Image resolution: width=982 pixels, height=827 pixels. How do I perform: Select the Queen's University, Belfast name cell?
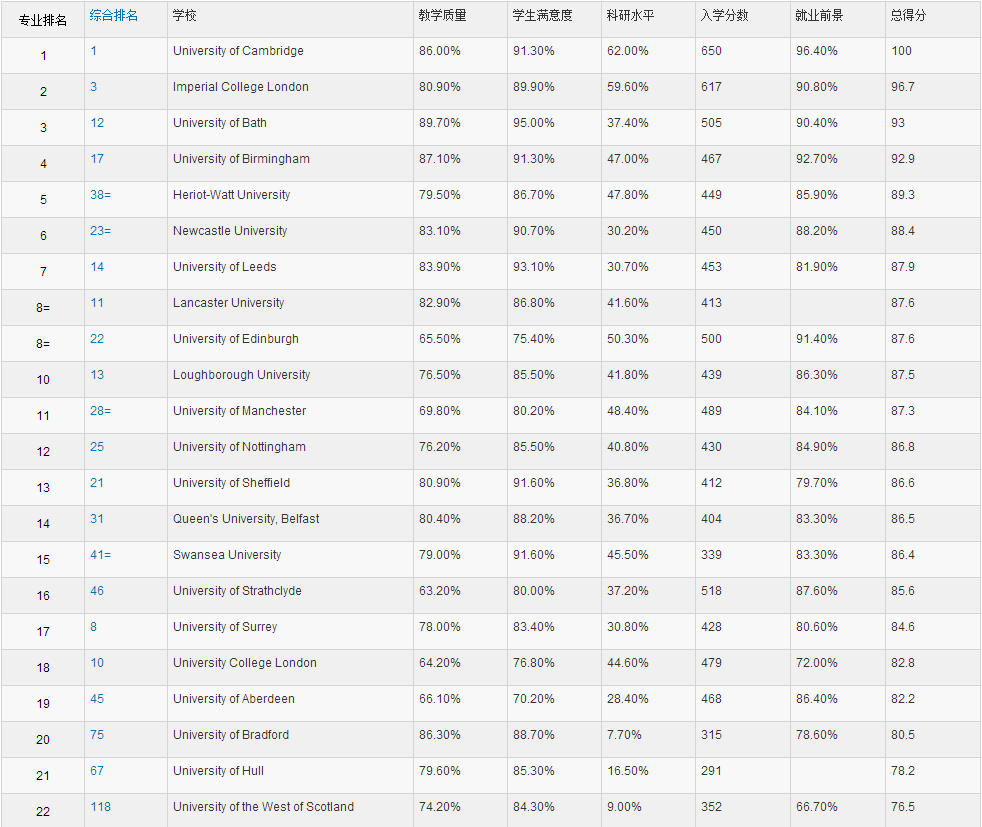click(246, 519)
